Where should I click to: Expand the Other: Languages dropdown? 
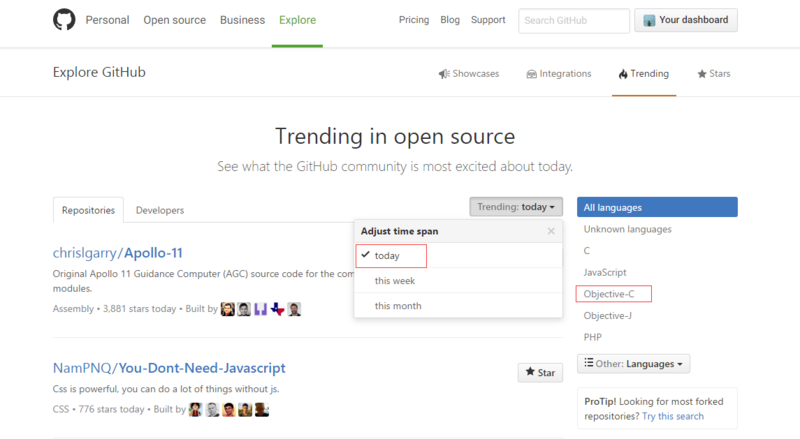click(x=634, y=363)
